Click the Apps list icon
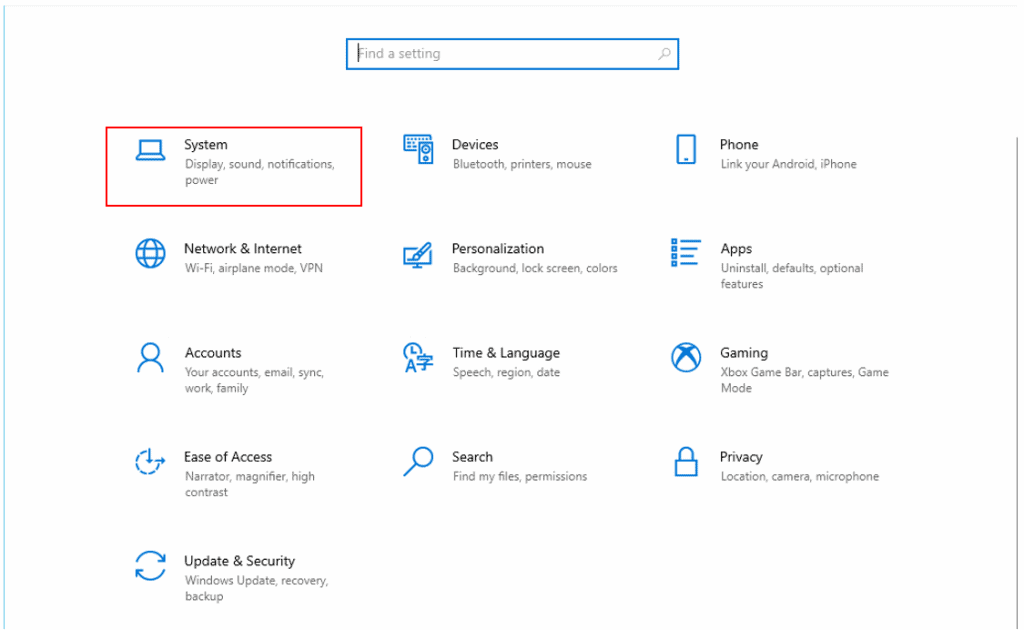 point(686,253)
